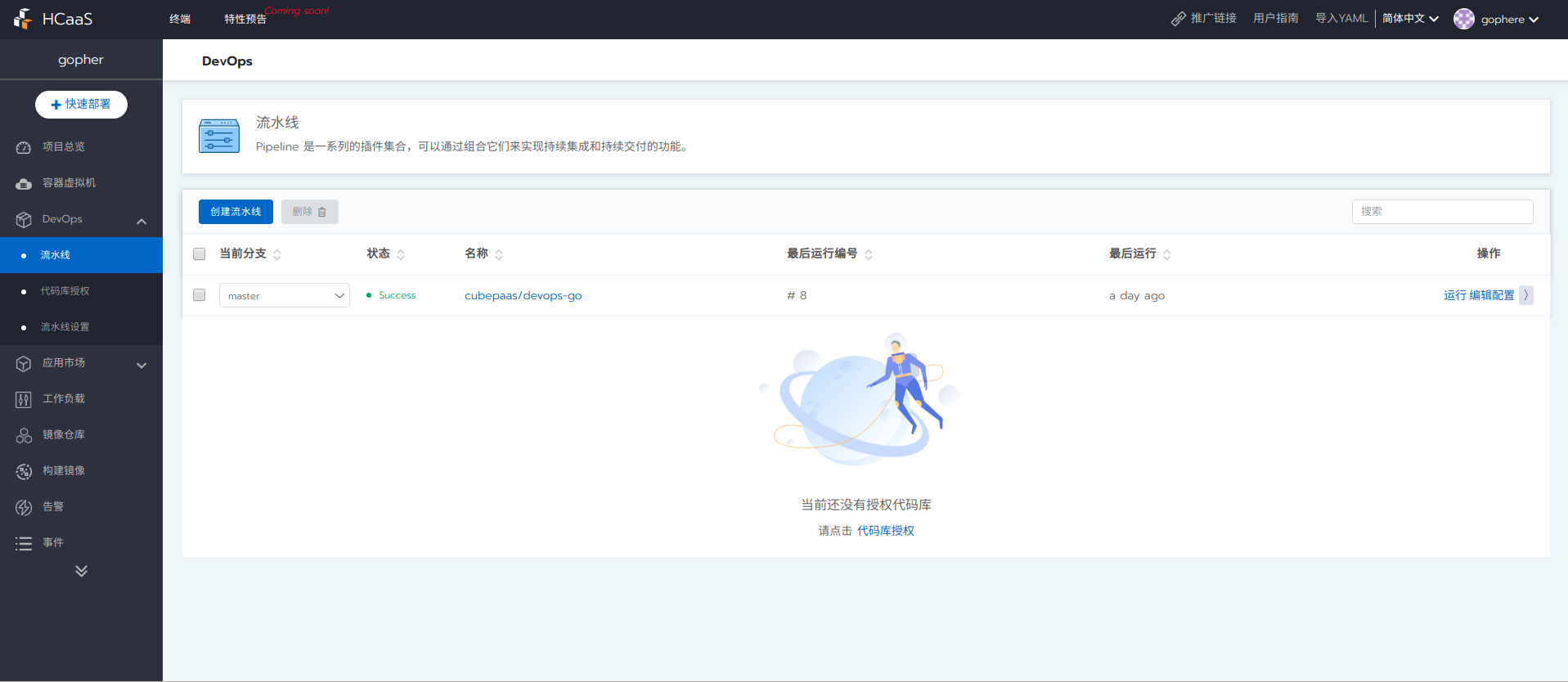Open the 简体中文 language dropdown
1568x682 pixels.
click(1409, 19)
